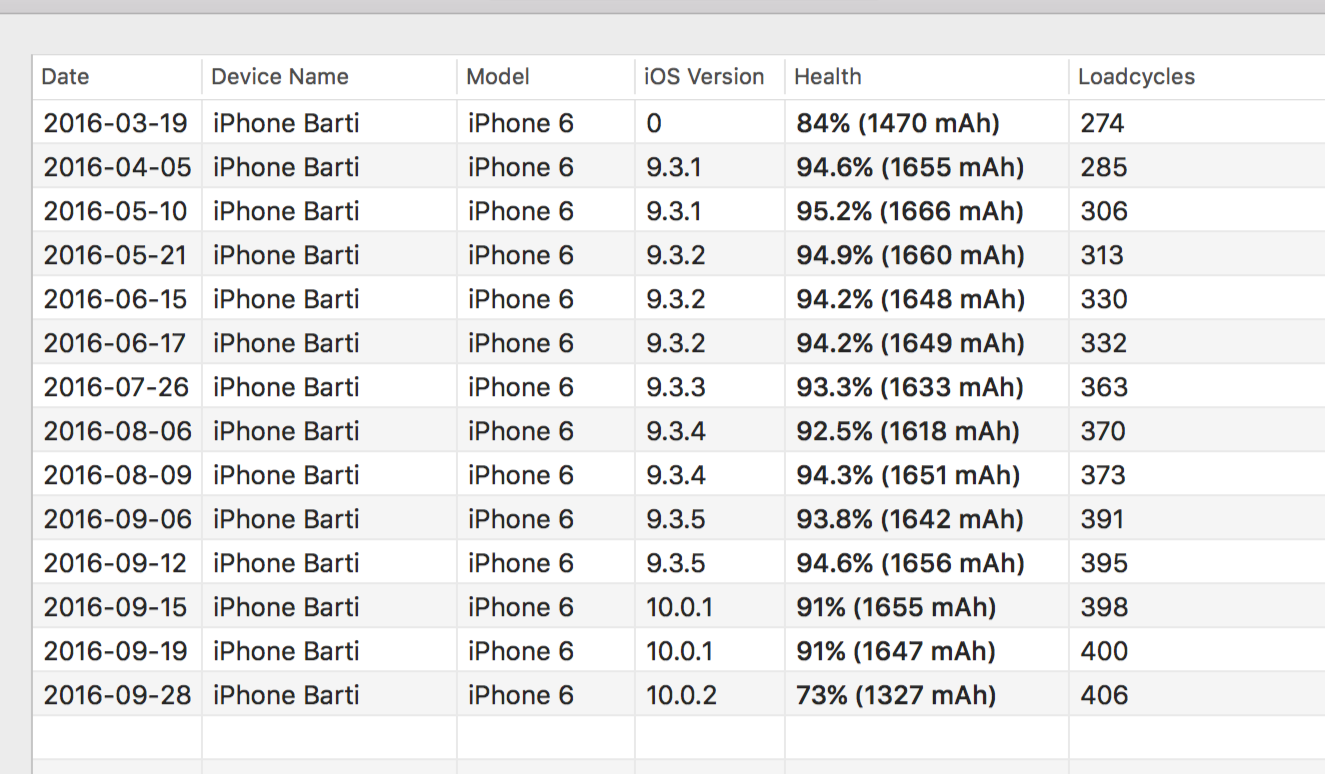The height and width of the screenshot is (774, 1325).
Task: Select the row with 313 loadcycles
Action: 1102,255
